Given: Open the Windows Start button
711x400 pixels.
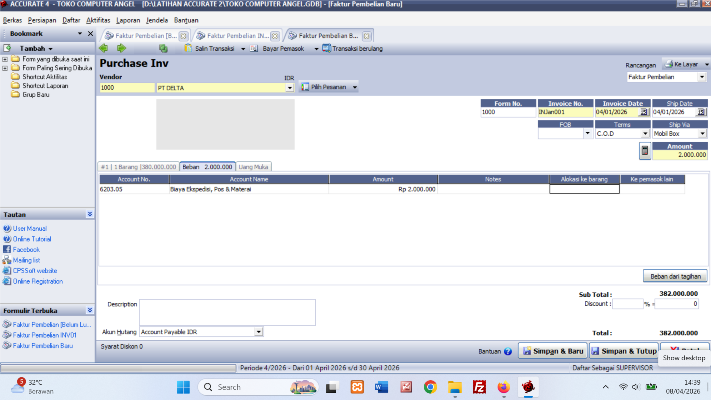Looking at the screenshot, I should click(x=183, y=387).
